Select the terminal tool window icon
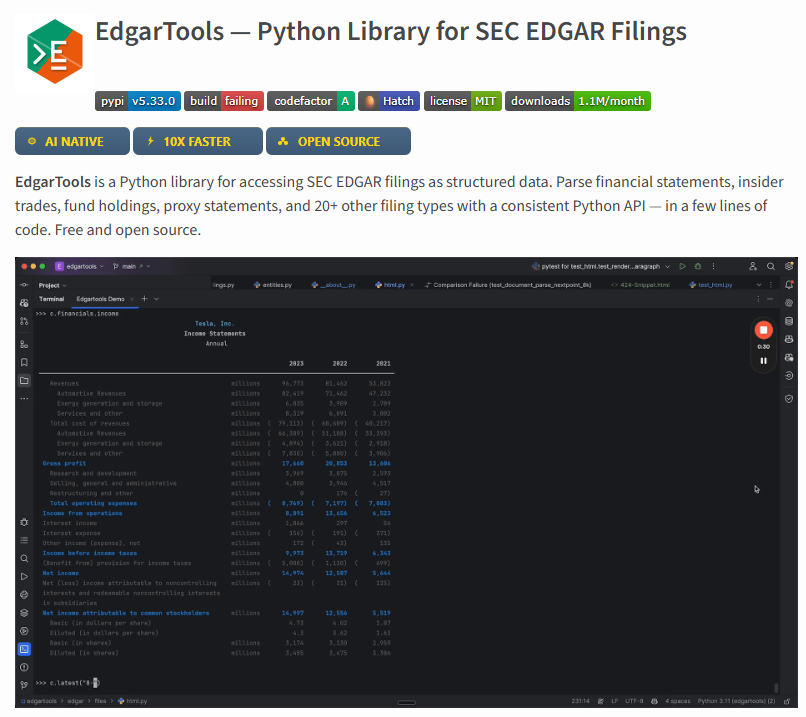The height and width of the screenshot is (717, 806). (24, 649)
